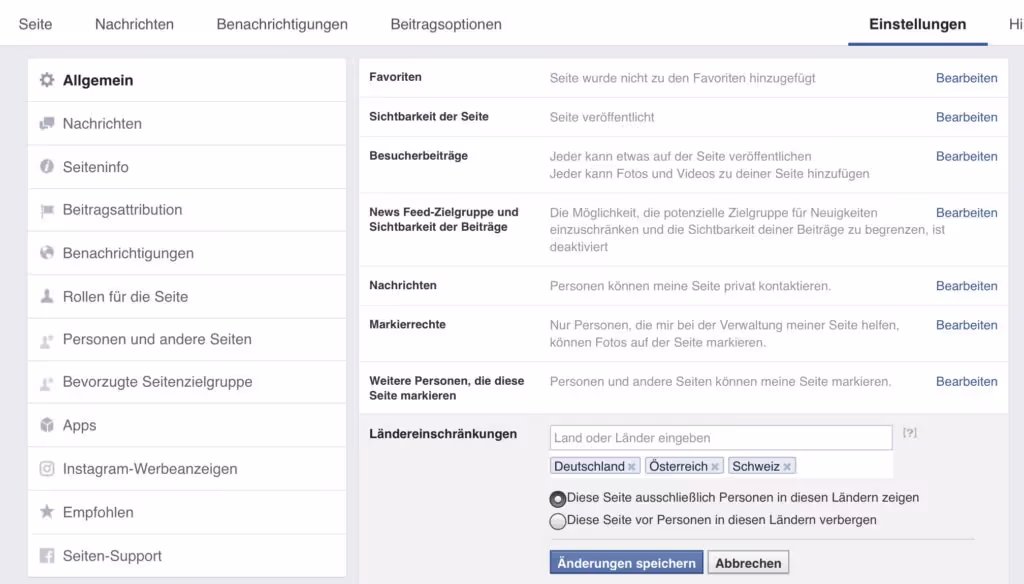This screenshot has height=584, width=1024.
Task: Open the Seite tab
Action: click(x=35, y=24)
